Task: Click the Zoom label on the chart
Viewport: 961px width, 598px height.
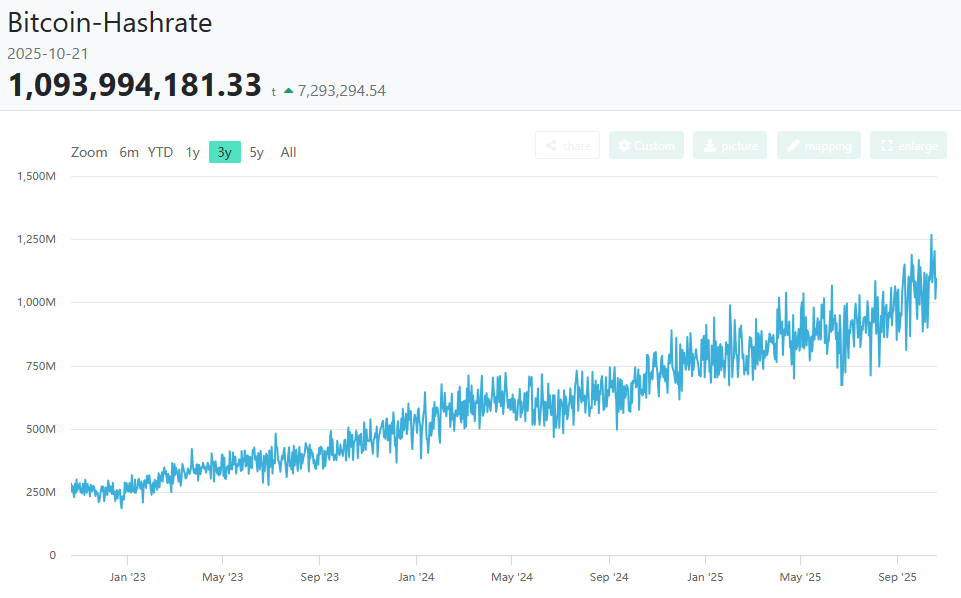Action: (x=89, y=152)
